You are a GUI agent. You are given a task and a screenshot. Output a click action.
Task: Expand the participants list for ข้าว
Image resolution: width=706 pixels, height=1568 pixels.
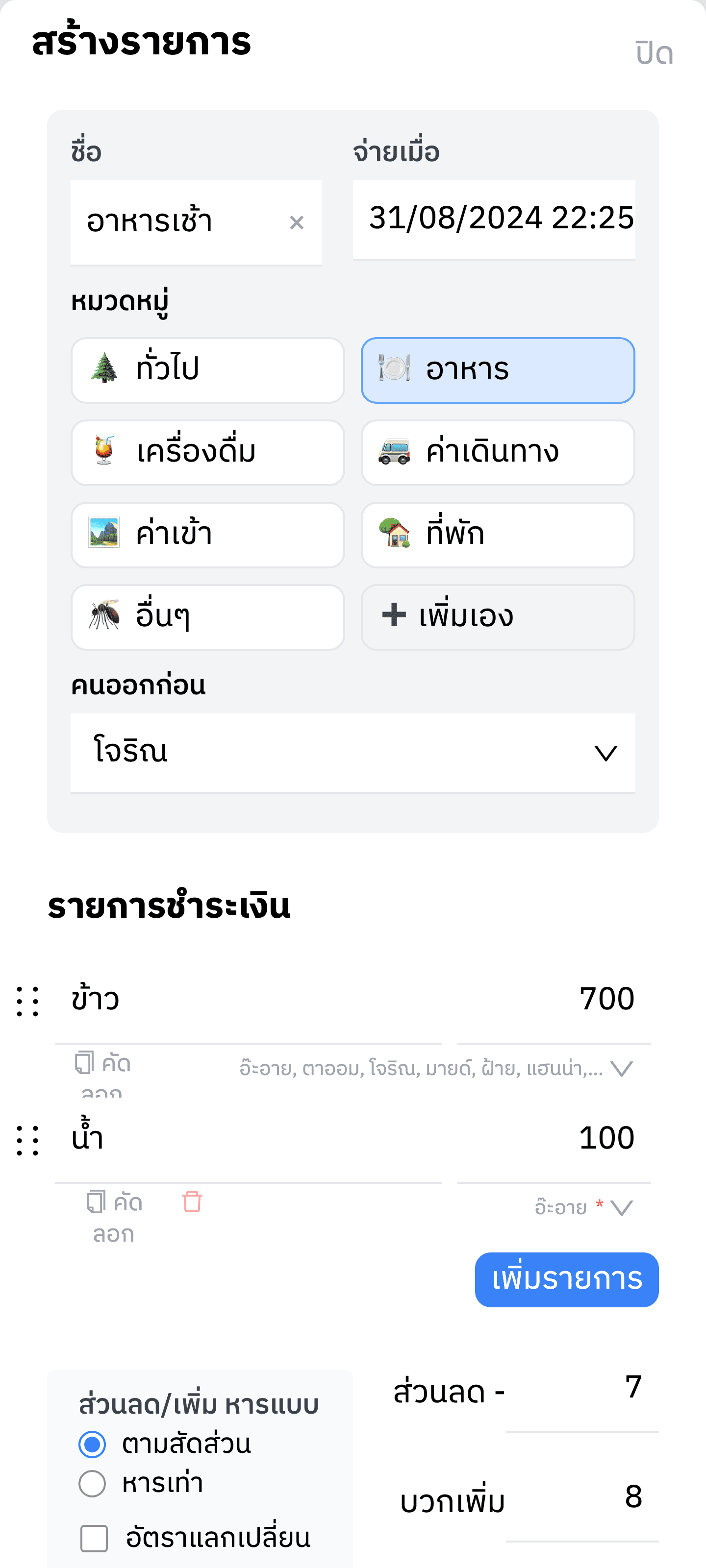pyautogui.click(x=621, y=1069)
